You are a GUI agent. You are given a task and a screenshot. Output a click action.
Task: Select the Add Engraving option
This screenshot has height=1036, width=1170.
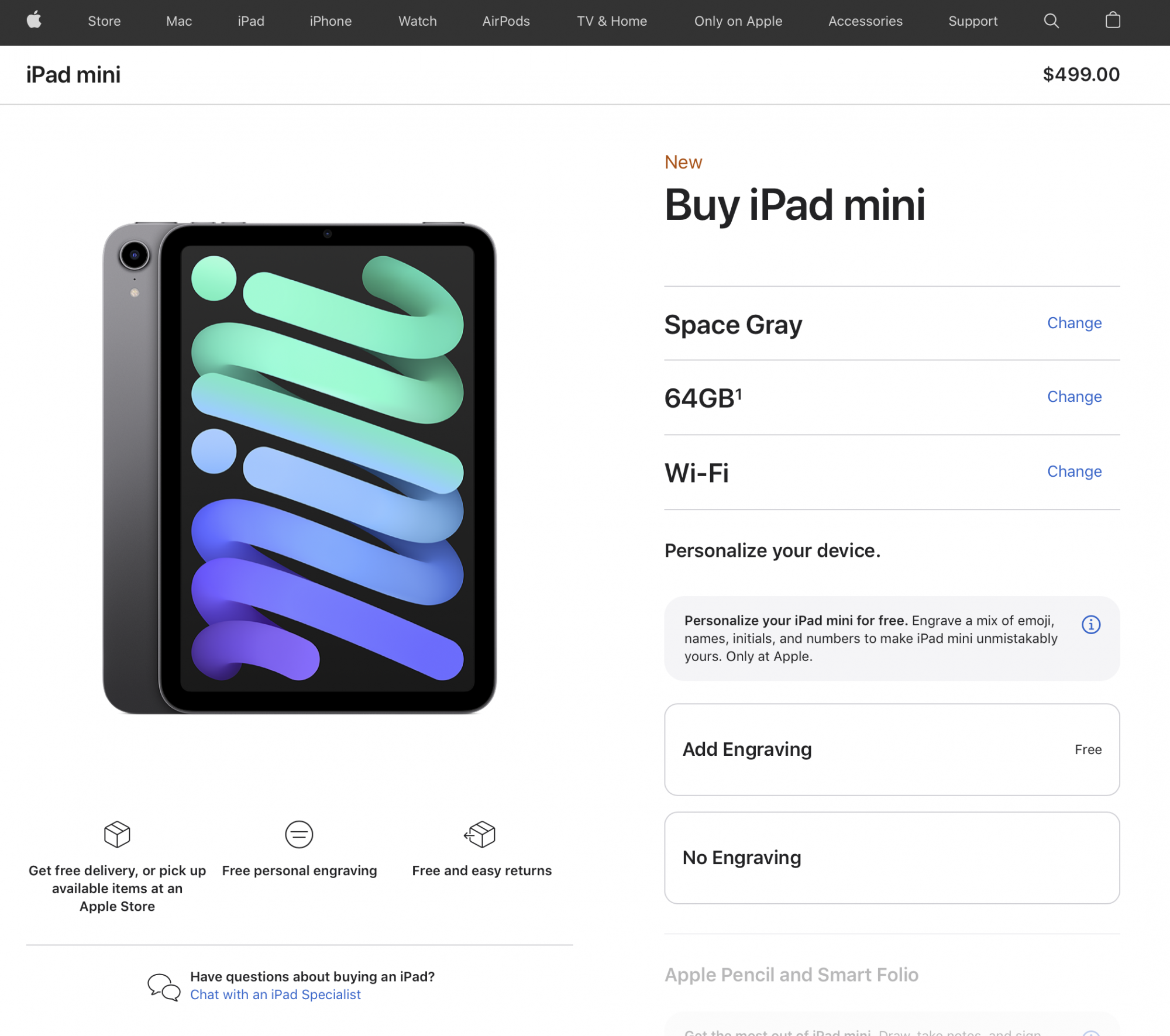pos(892,749)
